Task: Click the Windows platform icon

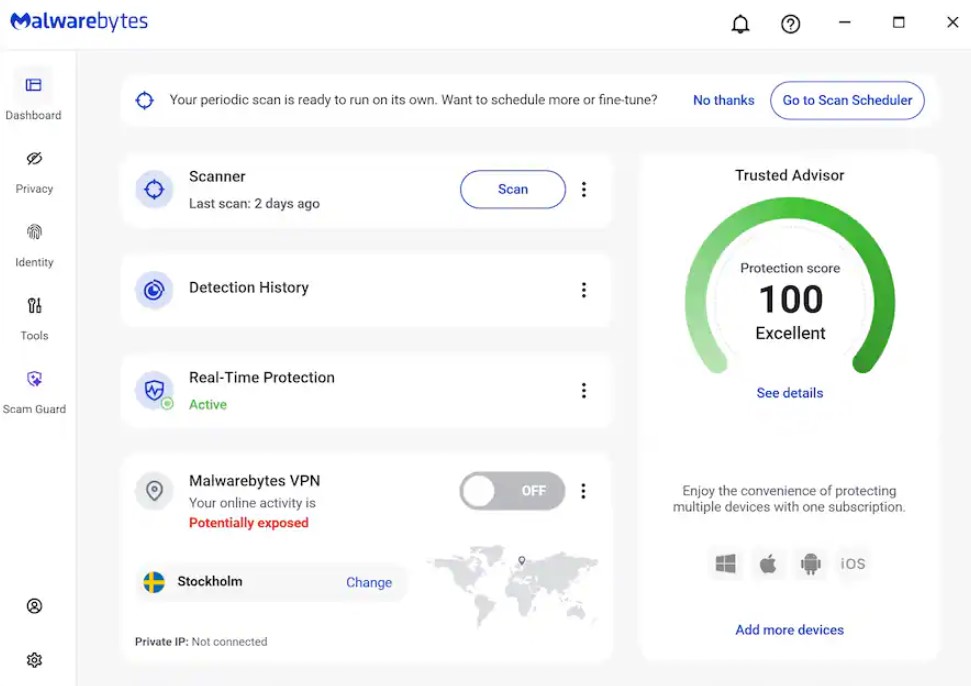Action: pos(725,564)
